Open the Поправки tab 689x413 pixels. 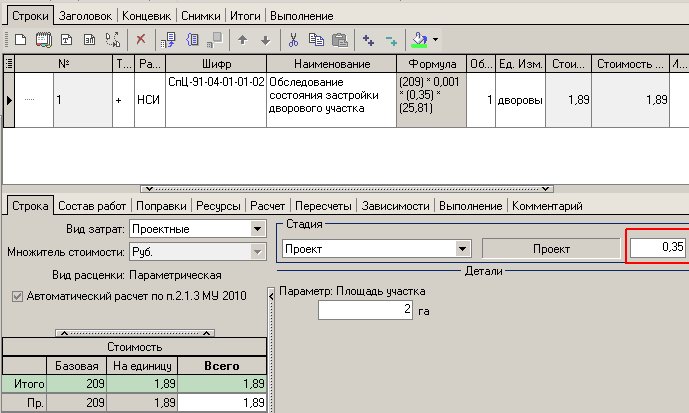coord(161,206)
